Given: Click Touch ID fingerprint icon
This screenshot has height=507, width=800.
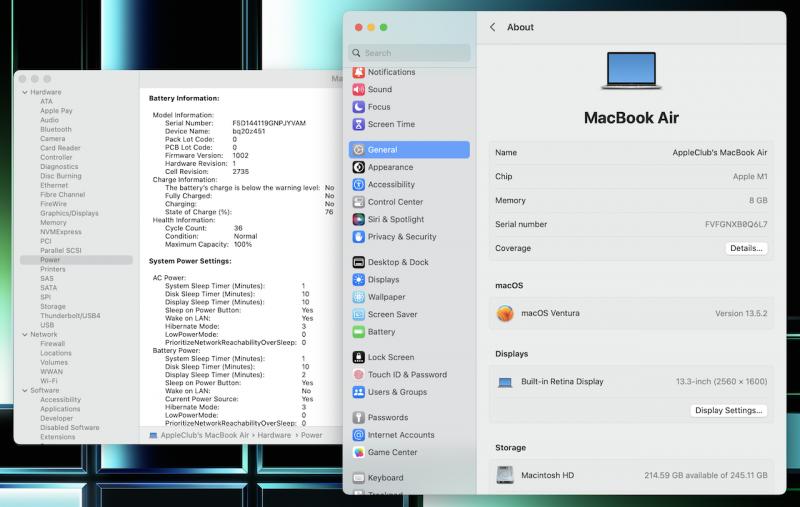Looking at the screenshot, I should tap(359, 374).
